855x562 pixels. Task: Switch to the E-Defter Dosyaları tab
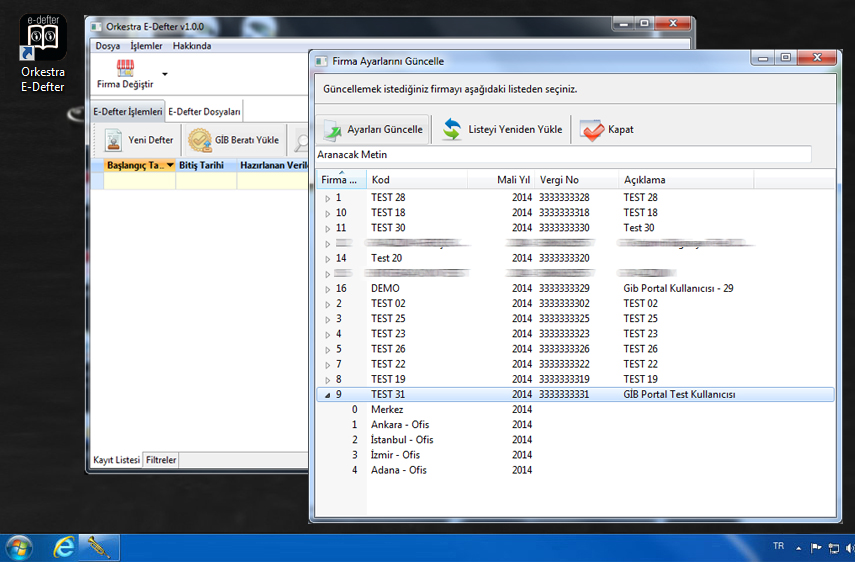tap(204, 112)
